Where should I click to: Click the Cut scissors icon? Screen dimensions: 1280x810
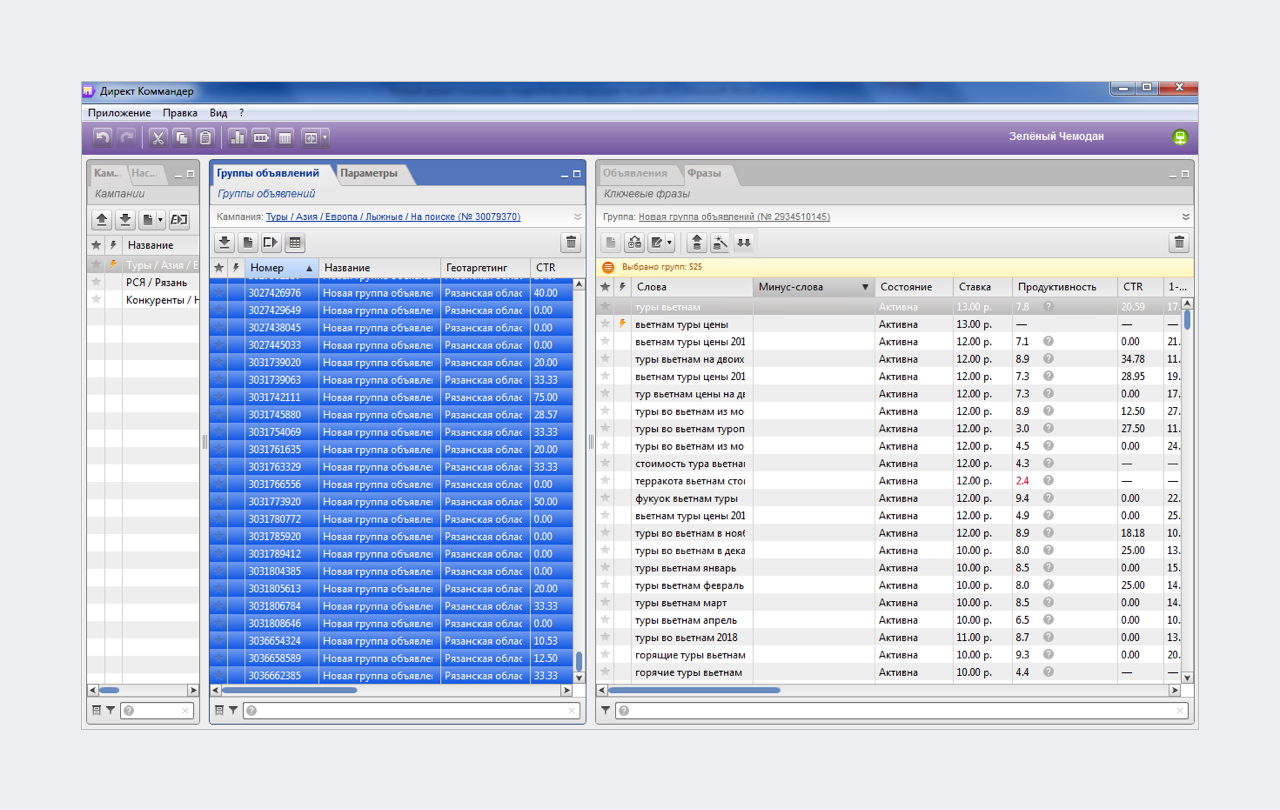[157, 137]
